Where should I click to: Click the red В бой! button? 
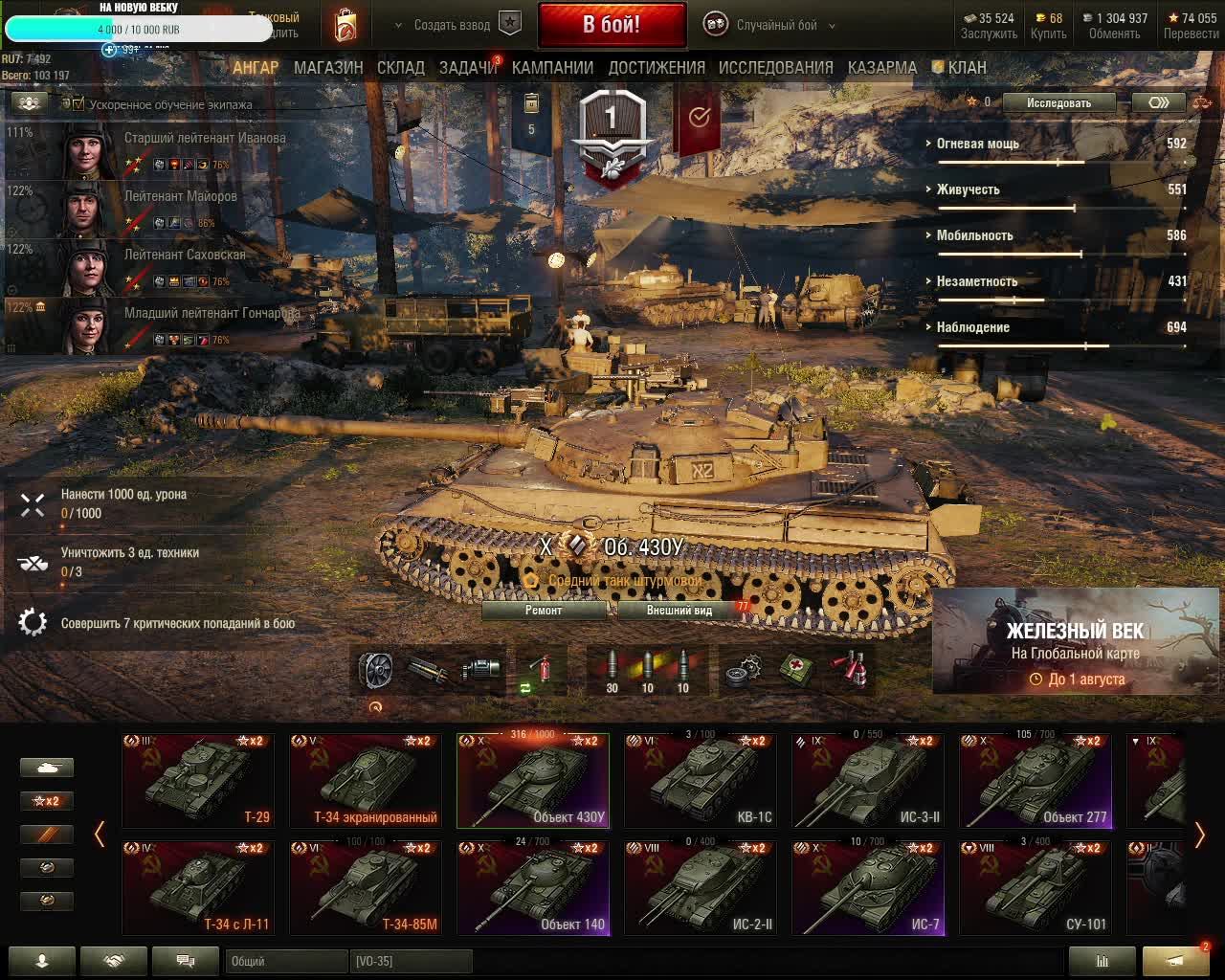[x=612, y=25]
